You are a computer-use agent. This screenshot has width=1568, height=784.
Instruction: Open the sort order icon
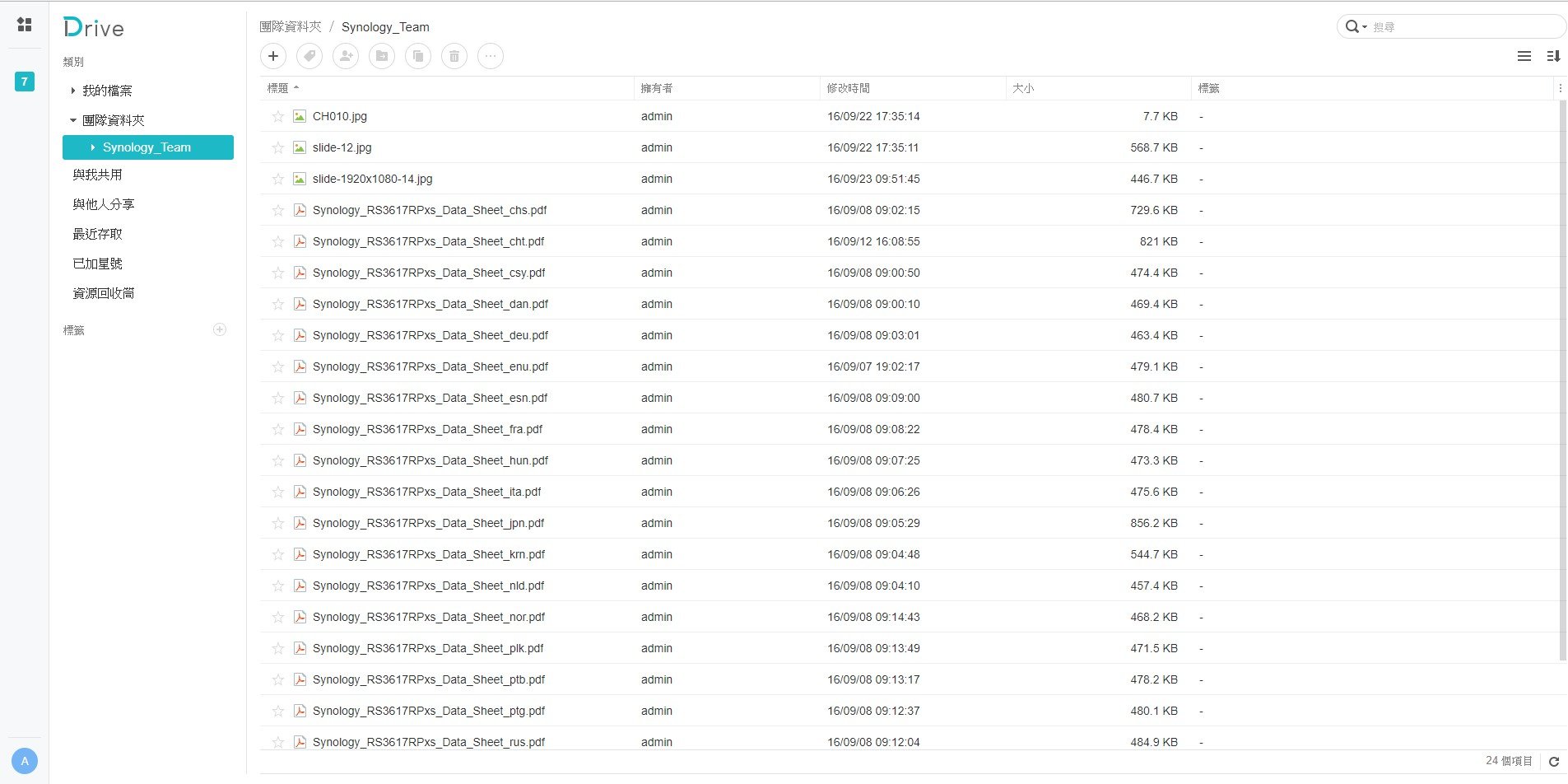click(1553, 56)
